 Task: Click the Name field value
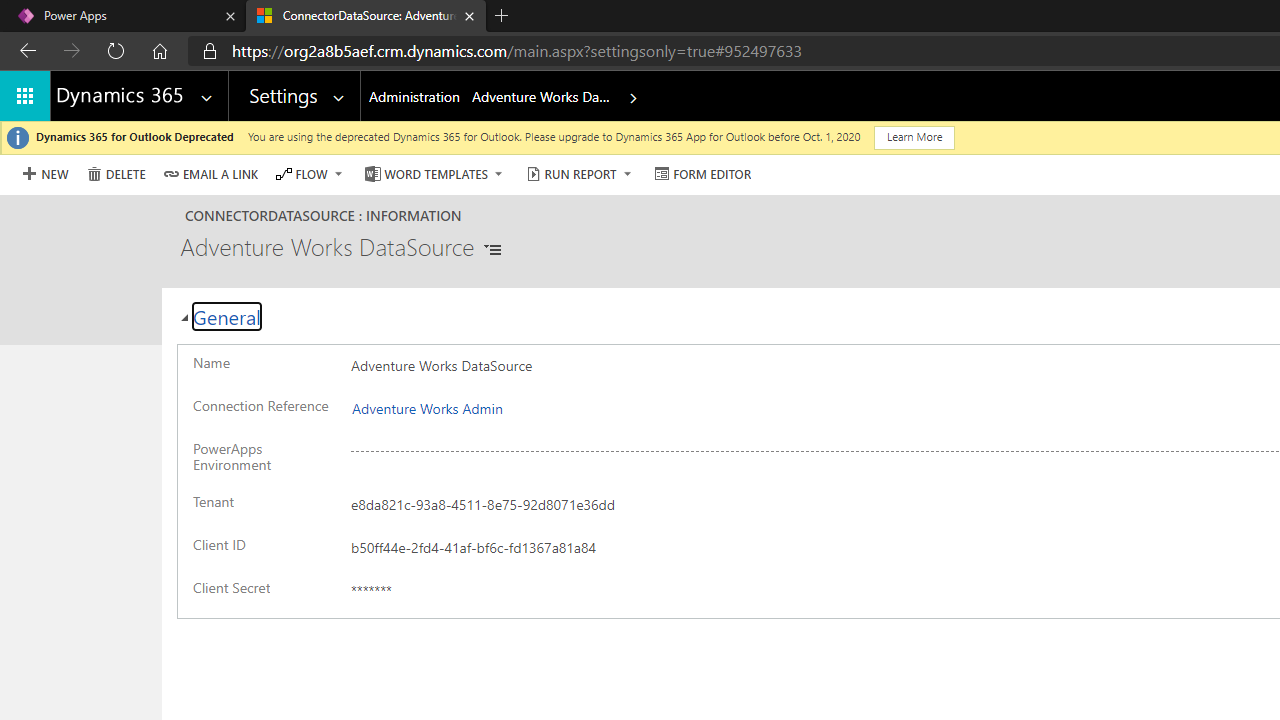pos(442,366)
